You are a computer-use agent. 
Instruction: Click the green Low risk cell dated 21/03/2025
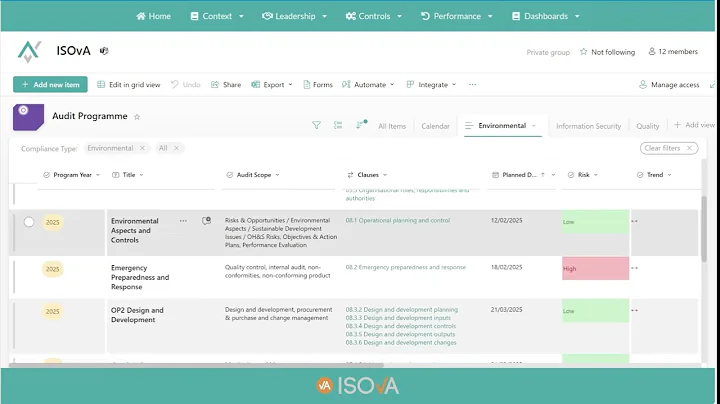click(596, 311)
